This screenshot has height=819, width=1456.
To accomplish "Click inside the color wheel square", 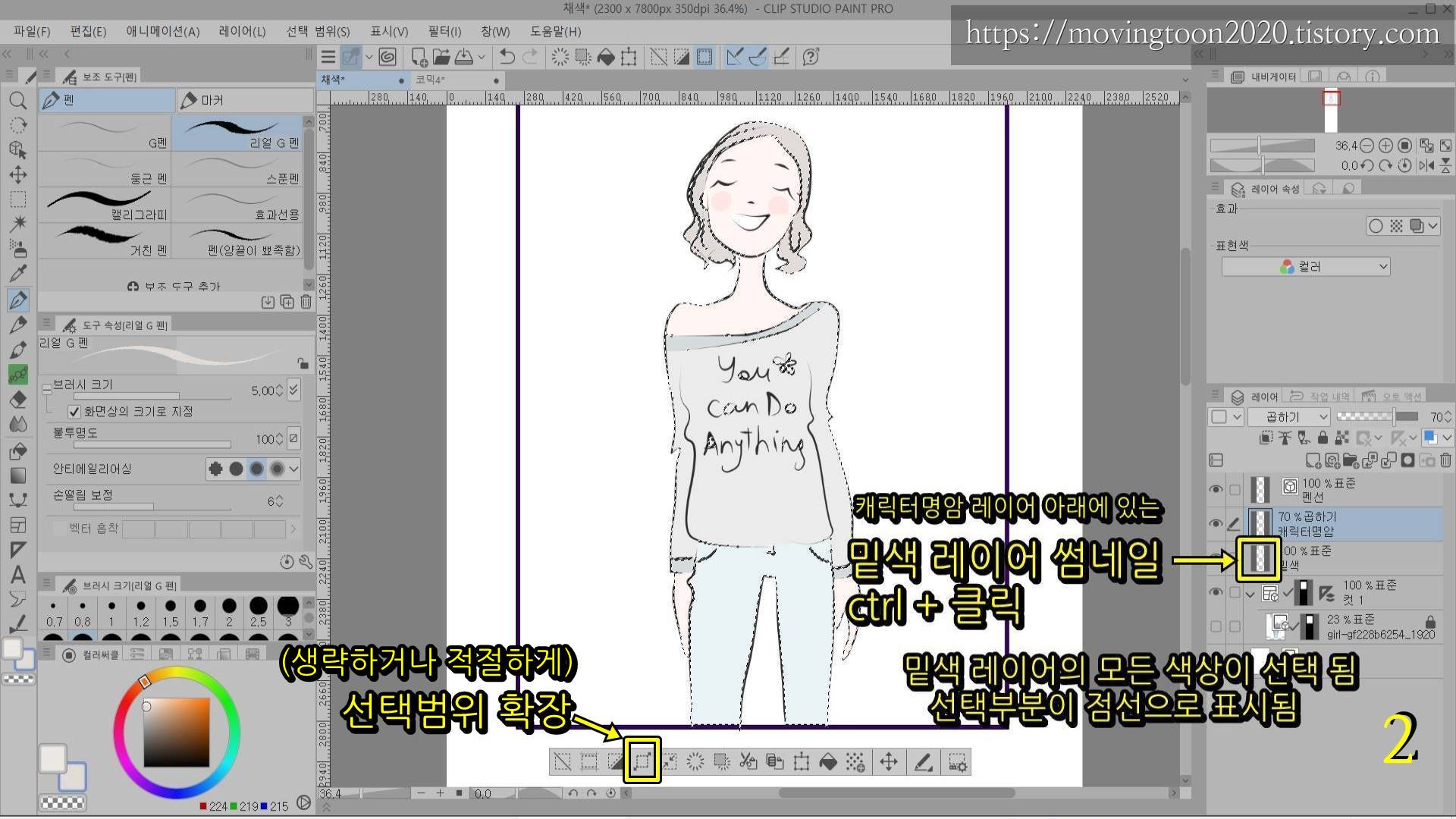I will click(176, 732).
